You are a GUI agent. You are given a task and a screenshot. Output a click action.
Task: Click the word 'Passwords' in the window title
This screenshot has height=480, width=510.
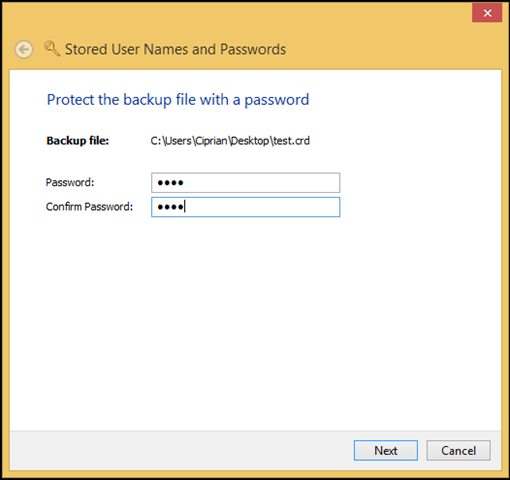point(253,49)
